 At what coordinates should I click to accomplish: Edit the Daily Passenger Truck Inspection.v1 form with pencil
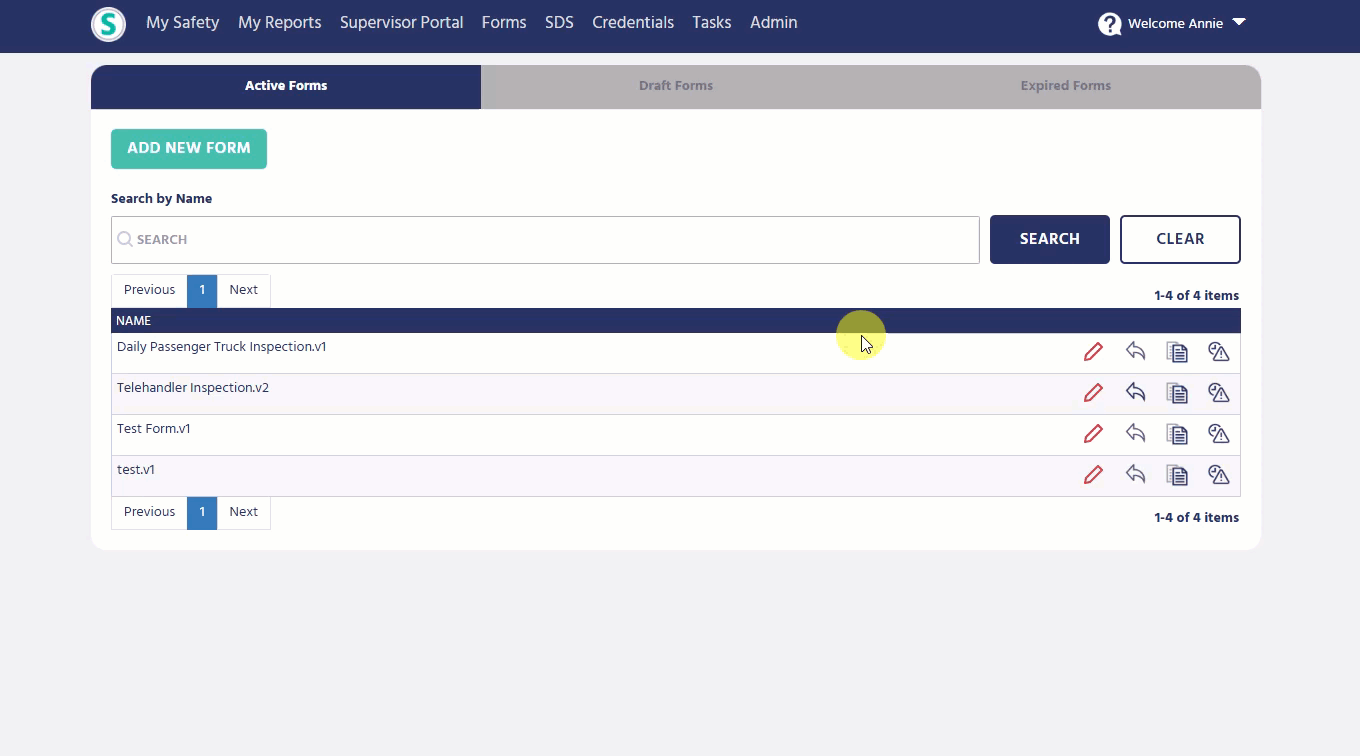(x=1093, y=352)
